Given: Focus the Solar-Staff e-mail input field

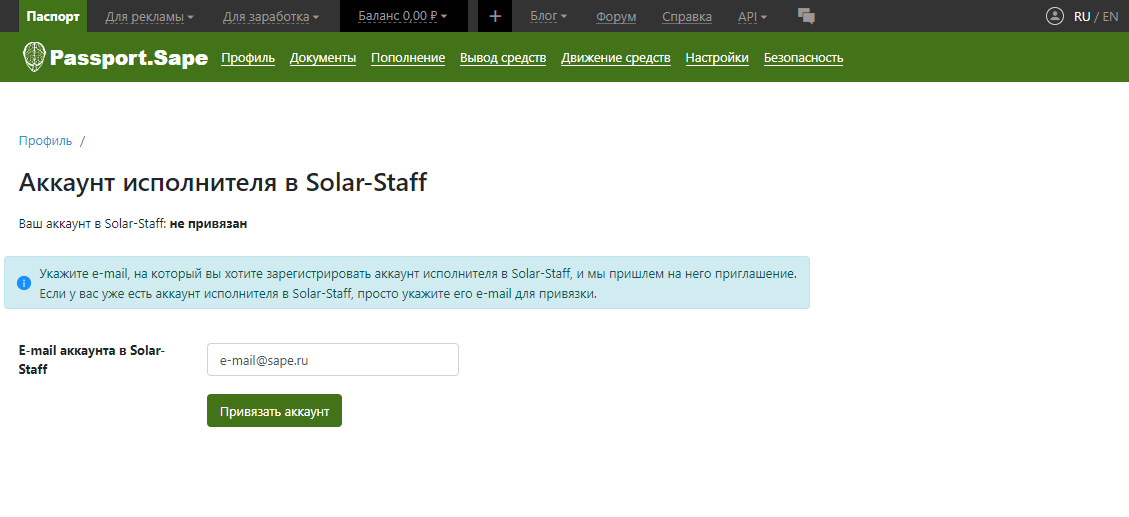Looking at the screenshot, I should (333, 359).
